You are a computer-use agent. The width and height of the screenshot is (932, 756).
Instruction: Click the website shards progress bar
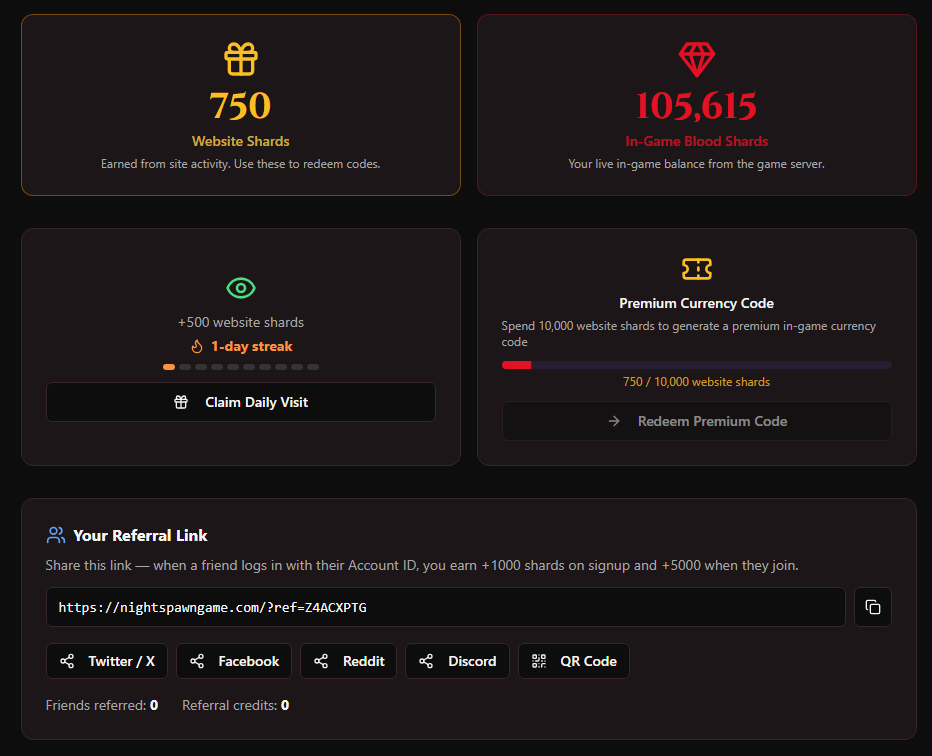(696, 365)
